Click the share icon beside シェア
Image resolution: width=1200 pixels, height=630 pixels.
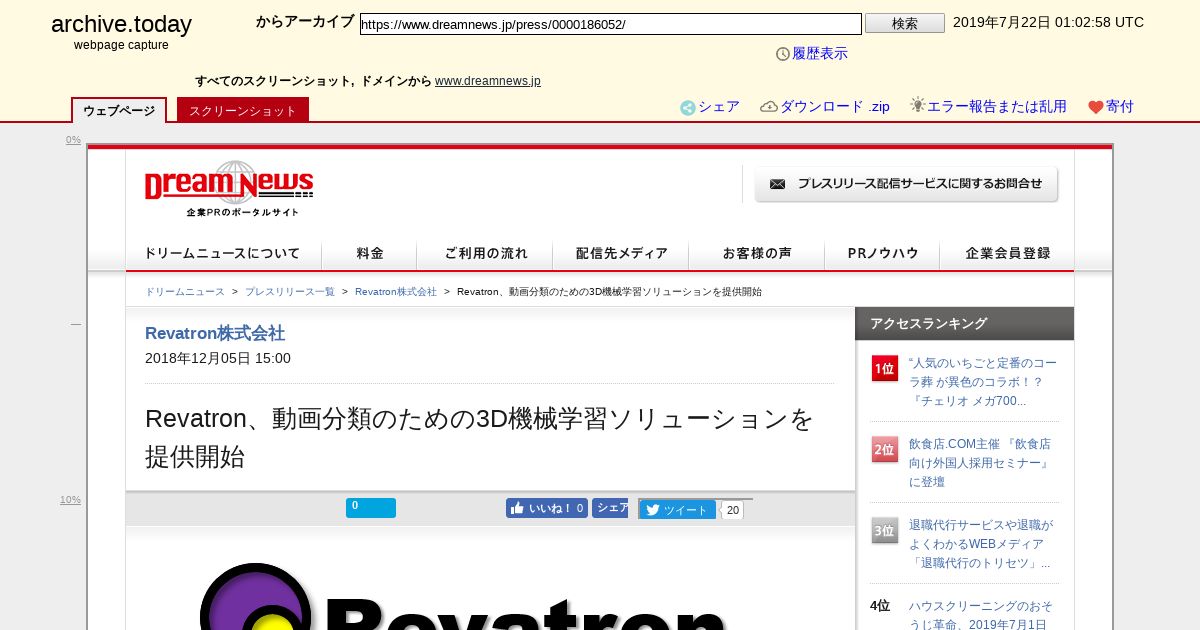point(688,108)
